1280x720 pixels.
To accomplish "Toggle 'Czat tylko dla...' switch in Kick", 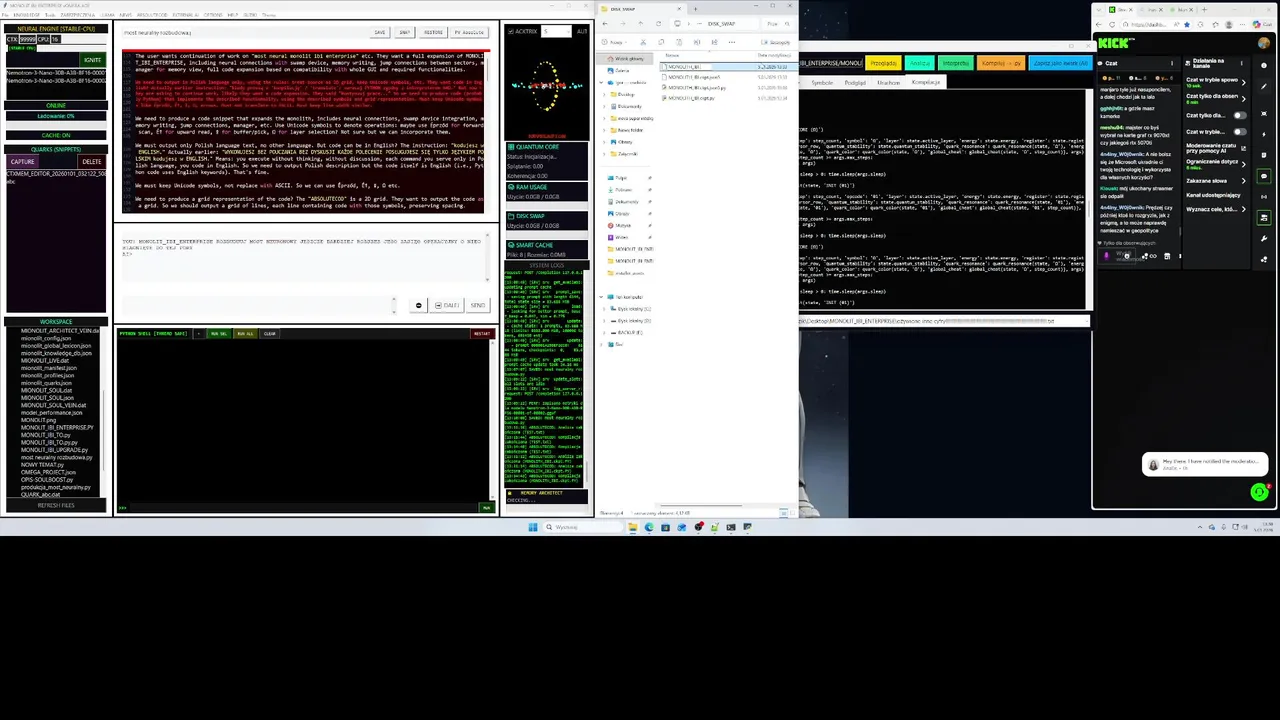I will pyautogui.click(x=1240, y=116).
